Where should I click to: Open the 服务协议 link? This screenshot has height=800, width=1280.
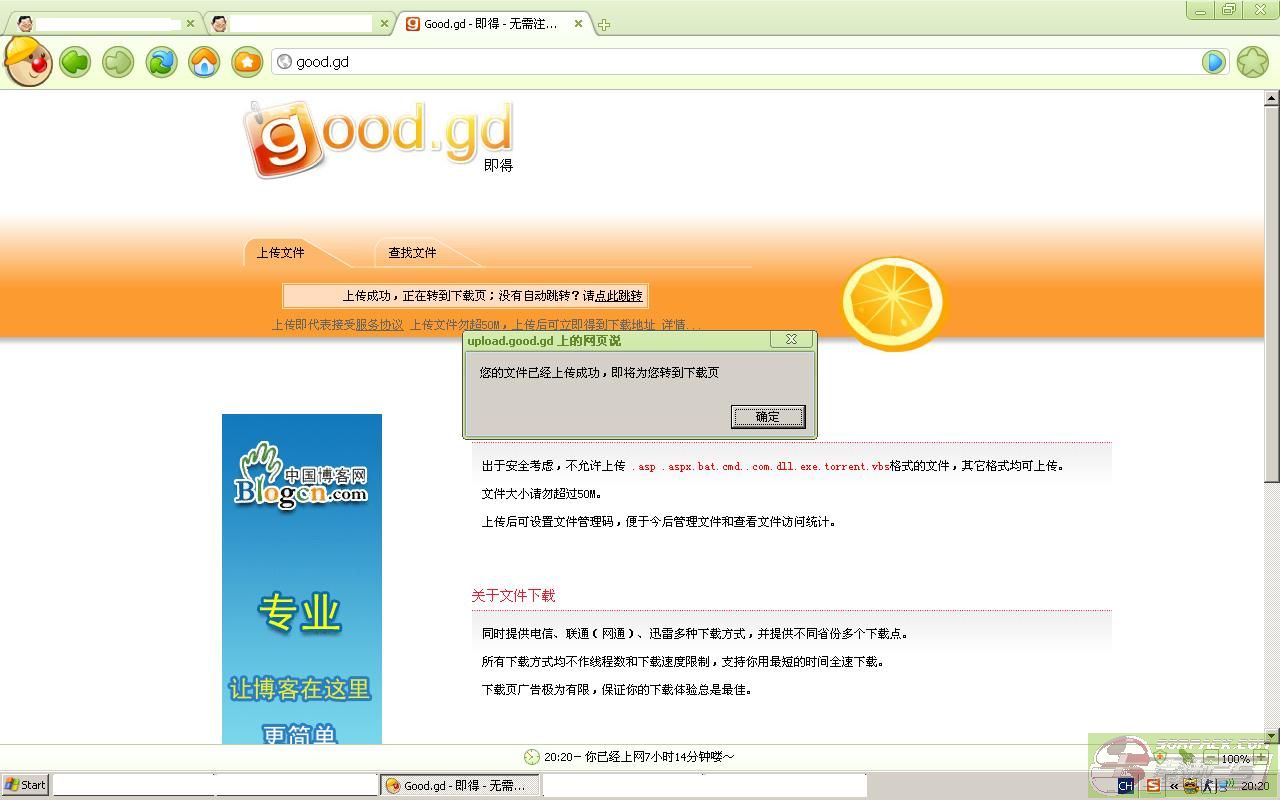click(x=380, y=325)
